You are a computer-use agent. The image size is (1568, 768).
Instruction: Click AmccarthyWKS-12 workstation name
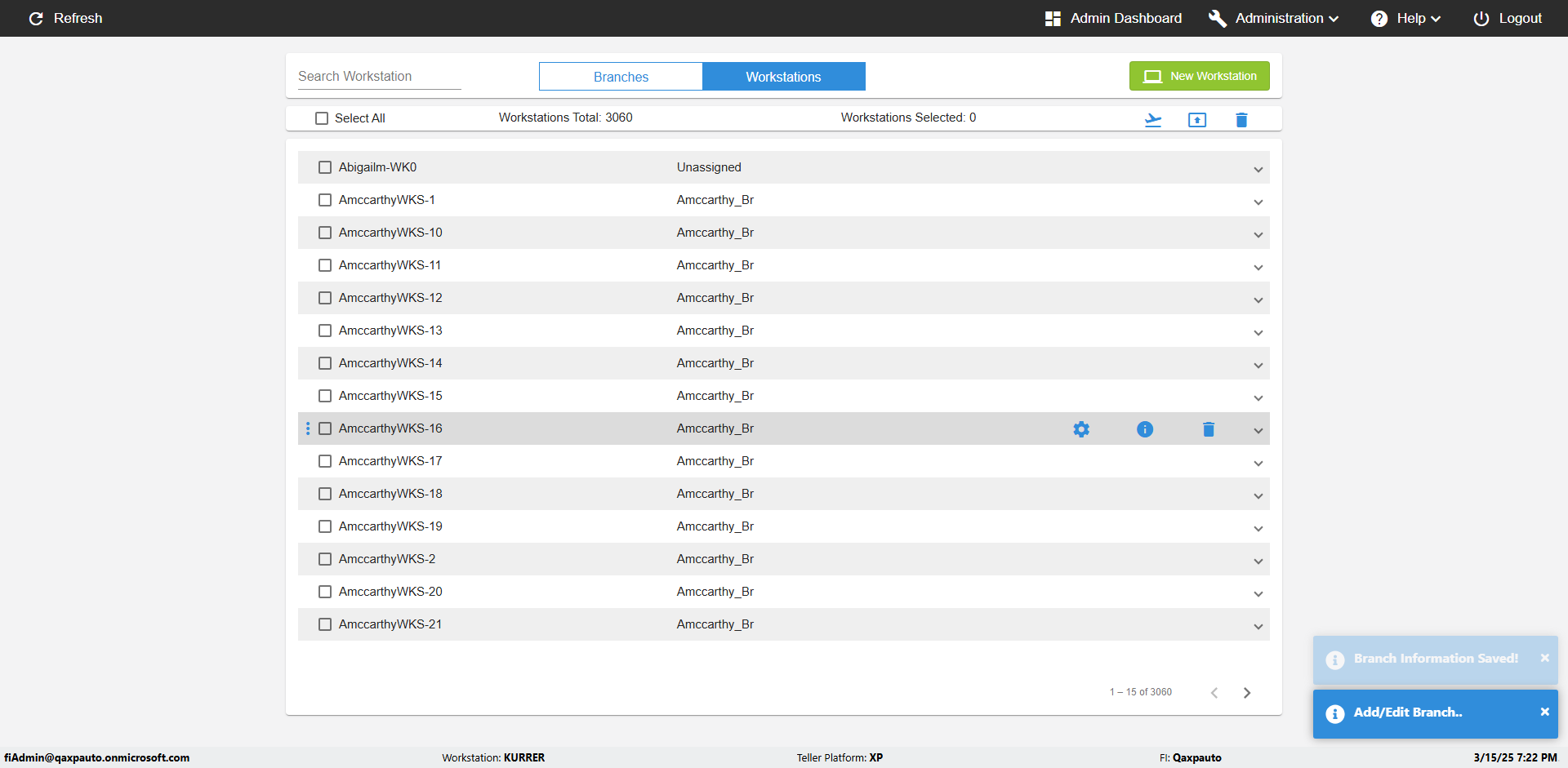pyautogui.click(x=390, y=298)
